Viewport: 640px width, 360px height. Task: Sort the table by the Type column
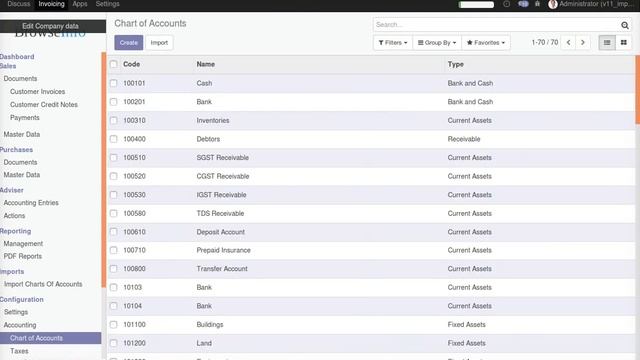tap(456, 64)
